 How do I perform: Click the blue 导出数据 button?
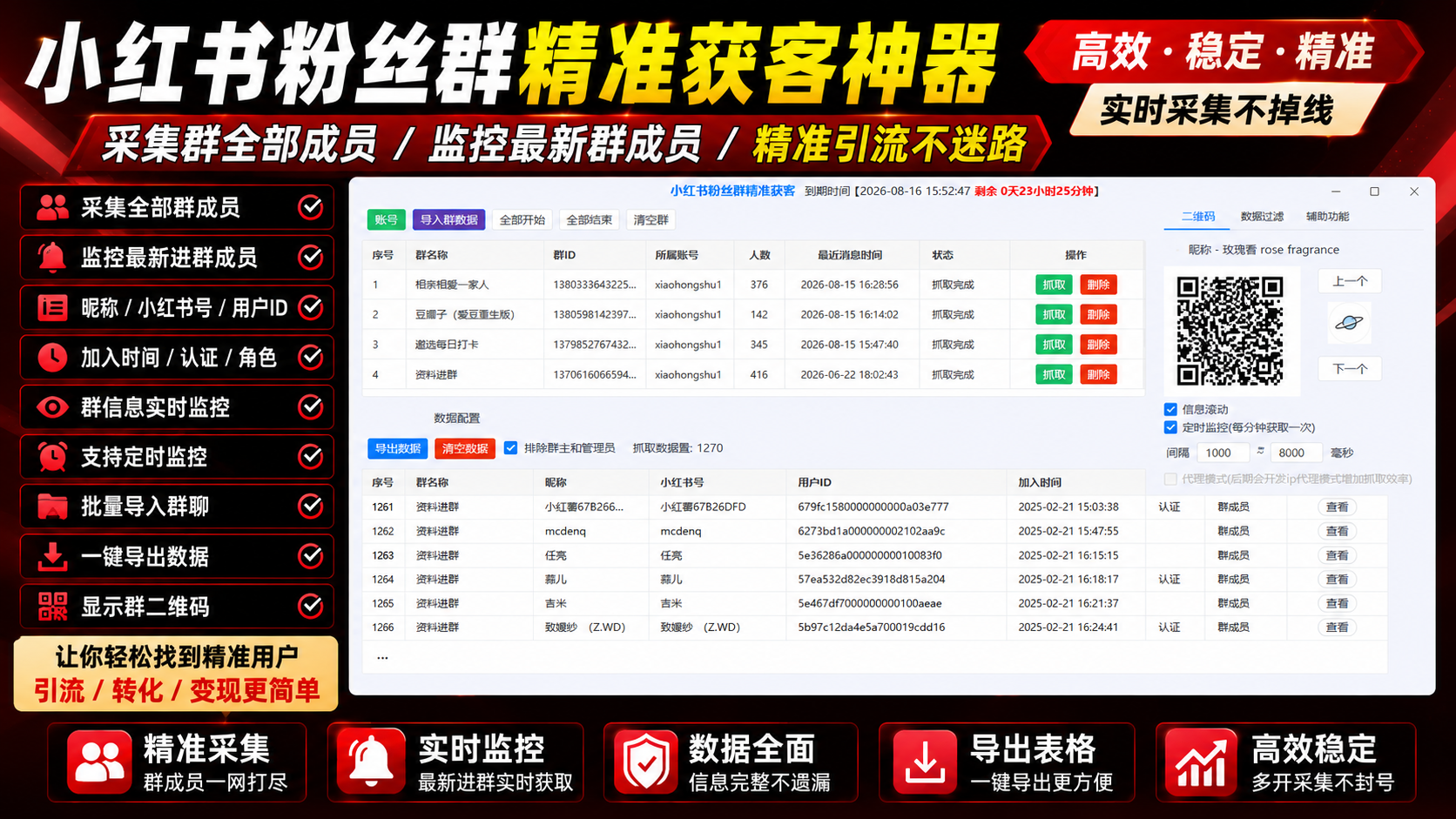(x=398, y=448)
